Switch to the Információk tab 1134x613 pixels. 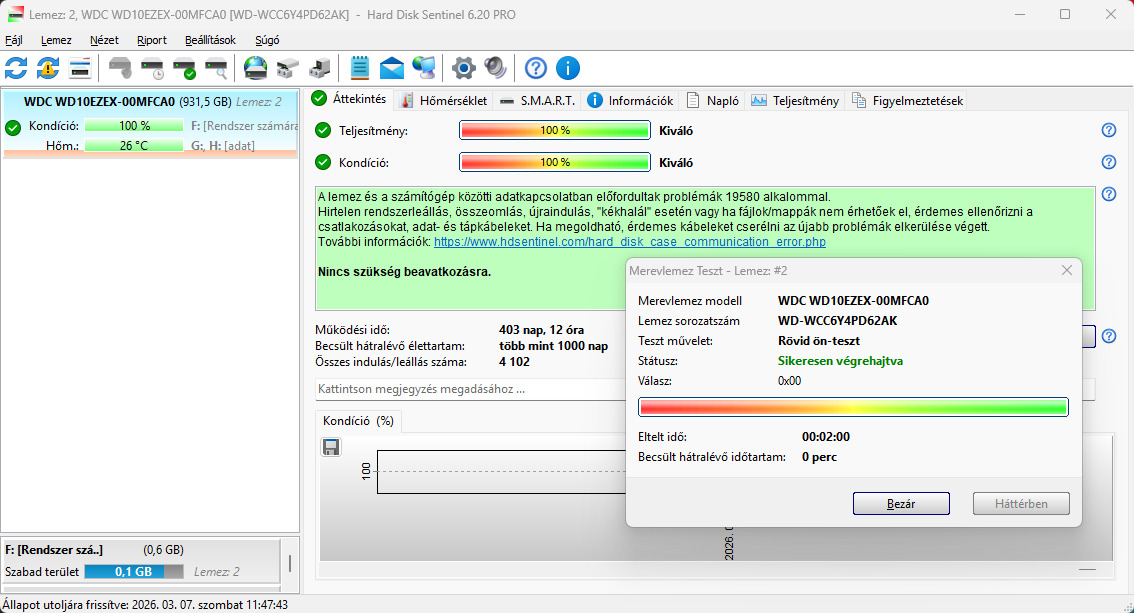pos(630,100)
